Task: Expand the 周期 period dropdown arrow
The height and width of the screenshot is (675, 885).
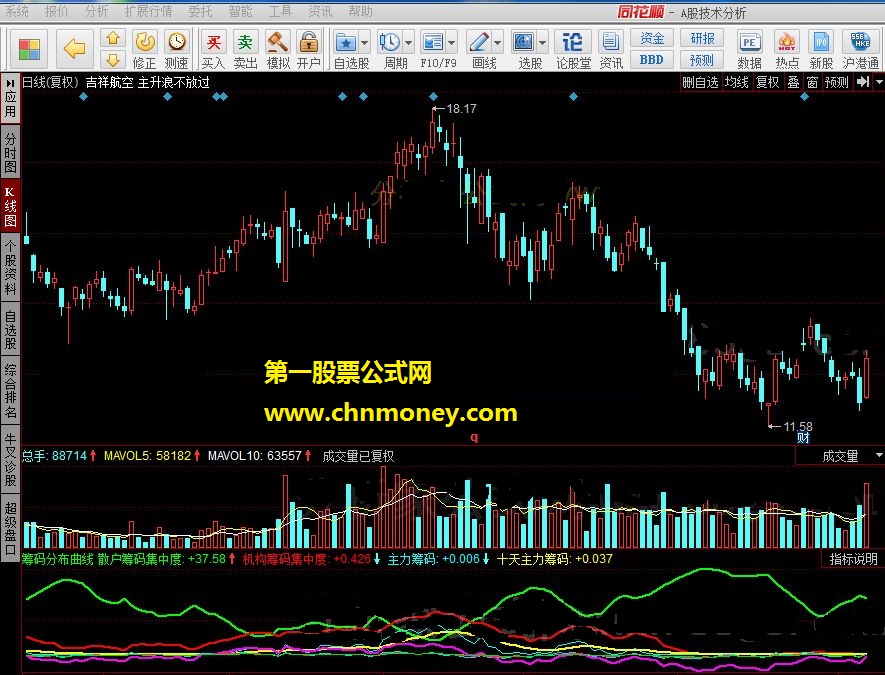Action: [x=408, y=43]
